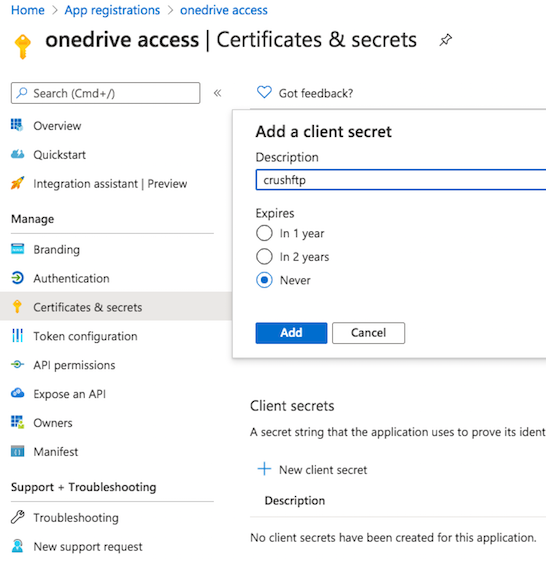Click the Troubleshooting wrench icon

(17, 517)
